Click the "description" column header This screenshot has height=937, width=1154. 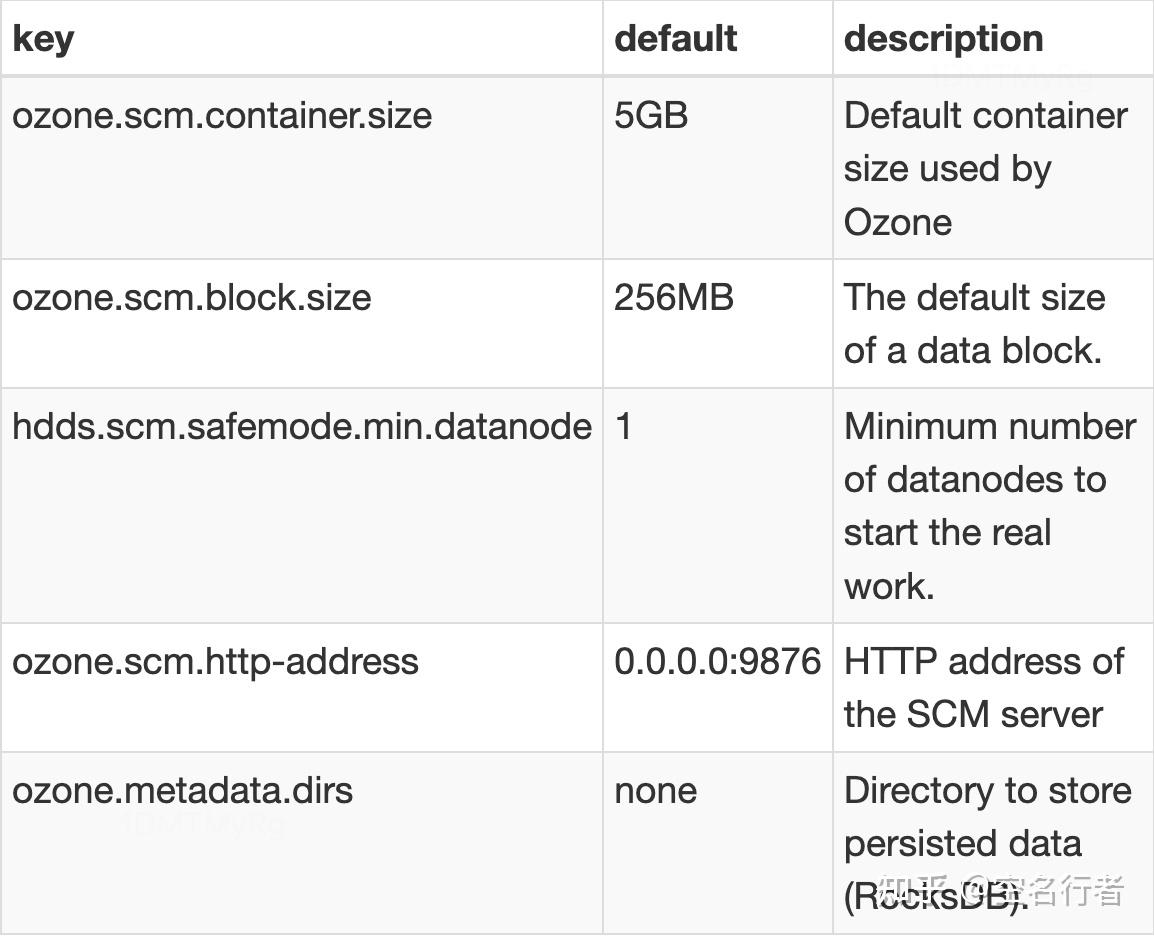(943, 39)
